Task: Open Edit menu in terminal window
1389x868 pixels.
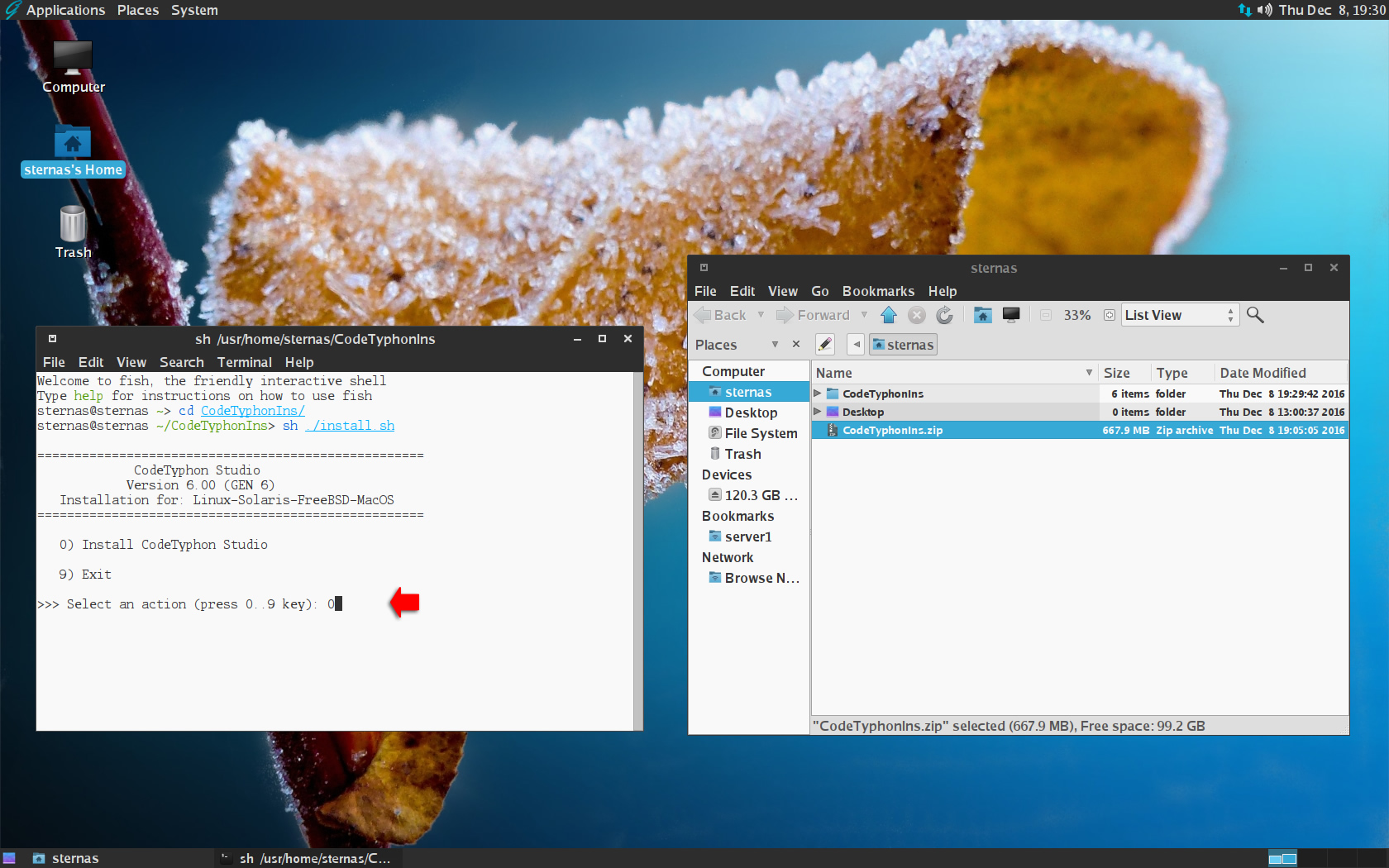Action: click(91, 362)
